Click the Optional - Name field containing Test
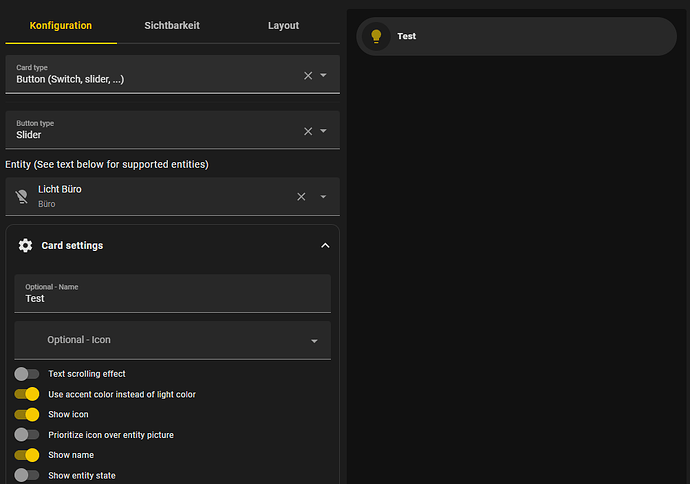The width and height of the screenshot is (690, 484). click(172, 293)
